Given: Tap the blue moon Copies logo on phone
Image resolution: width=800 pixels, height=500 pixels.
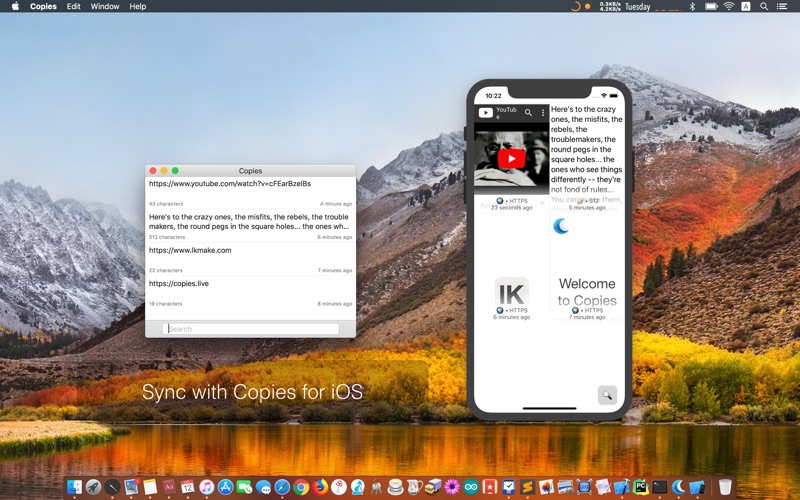Looking at the screenshot, I should 561,226.
